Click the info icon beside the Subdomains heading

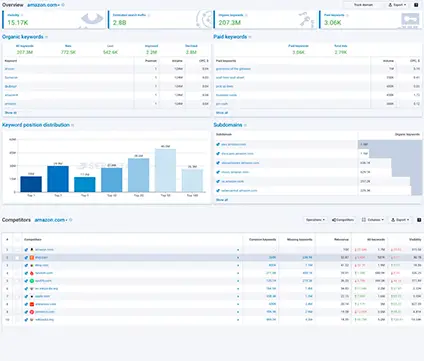pyautogui.click(x=245, y=125)
